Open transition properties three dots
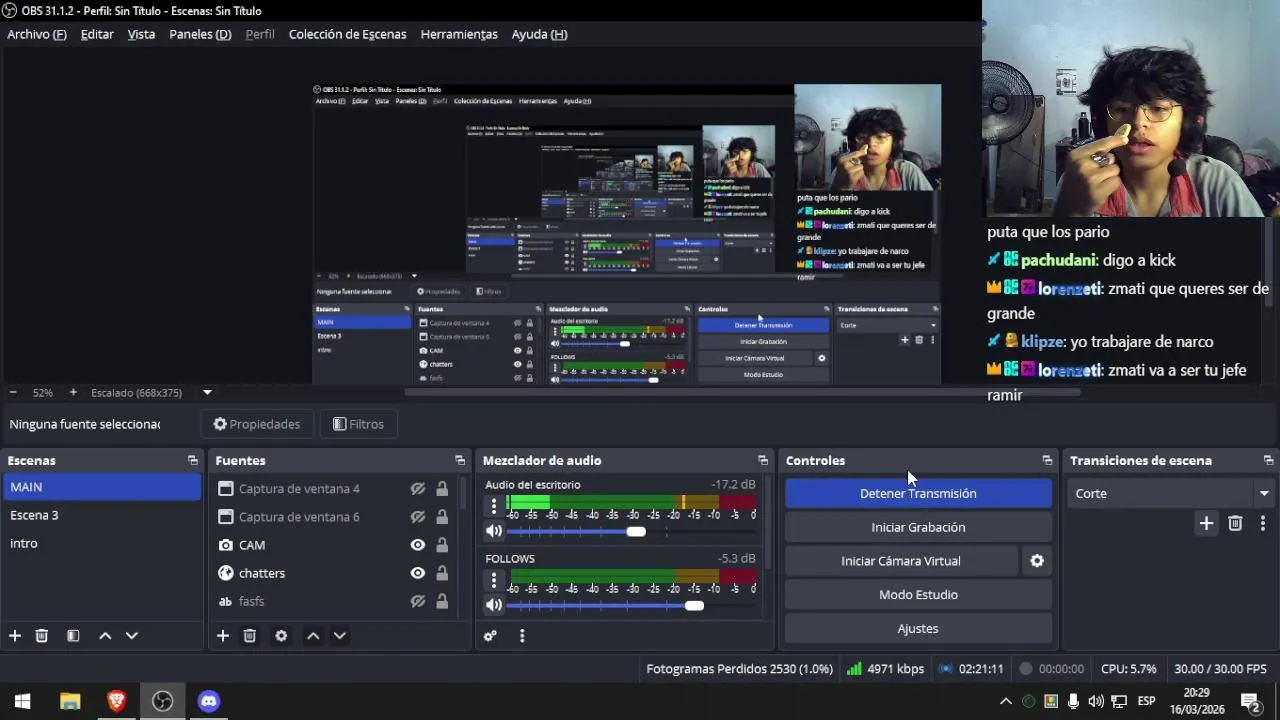This screenshot has height=720, width=1280. [1263, 523]
